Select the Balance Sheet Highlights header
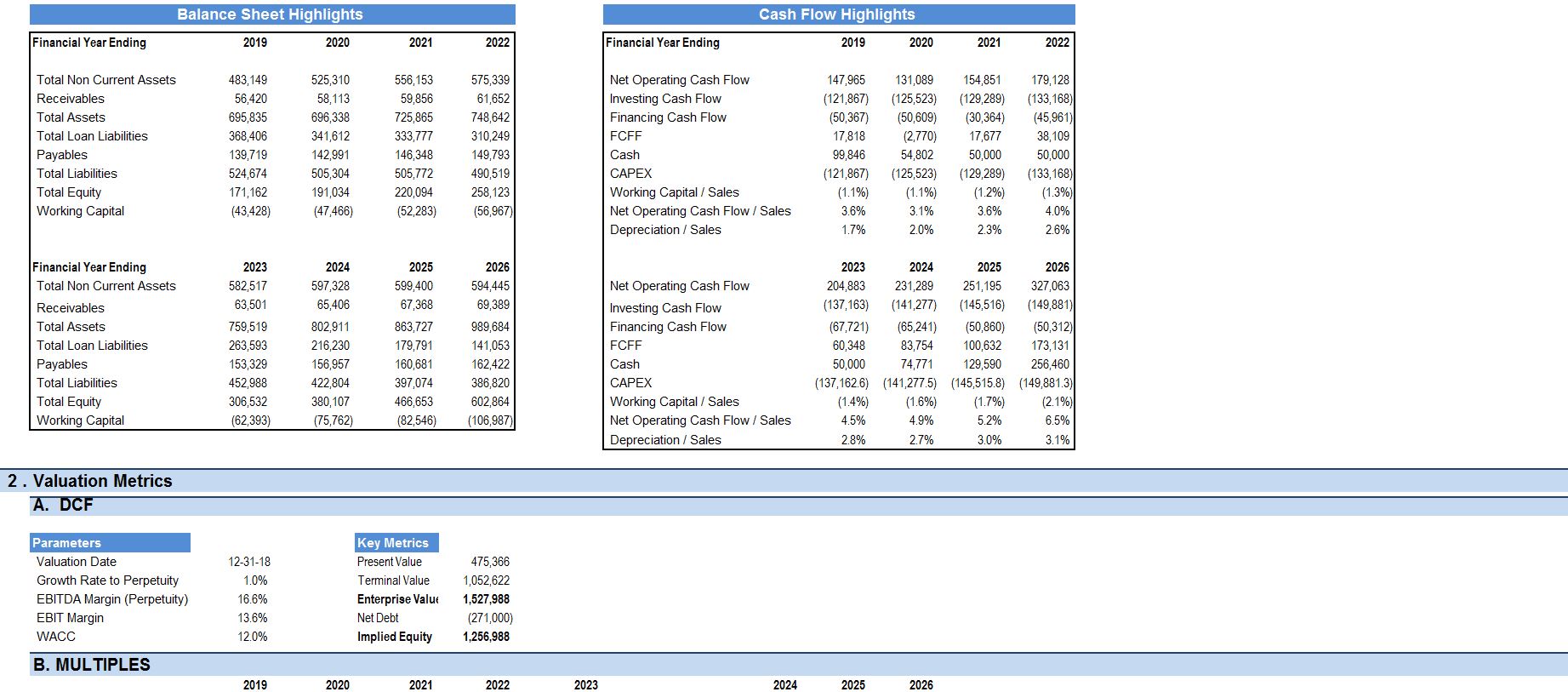The image size is (1568, 692). 272,14
